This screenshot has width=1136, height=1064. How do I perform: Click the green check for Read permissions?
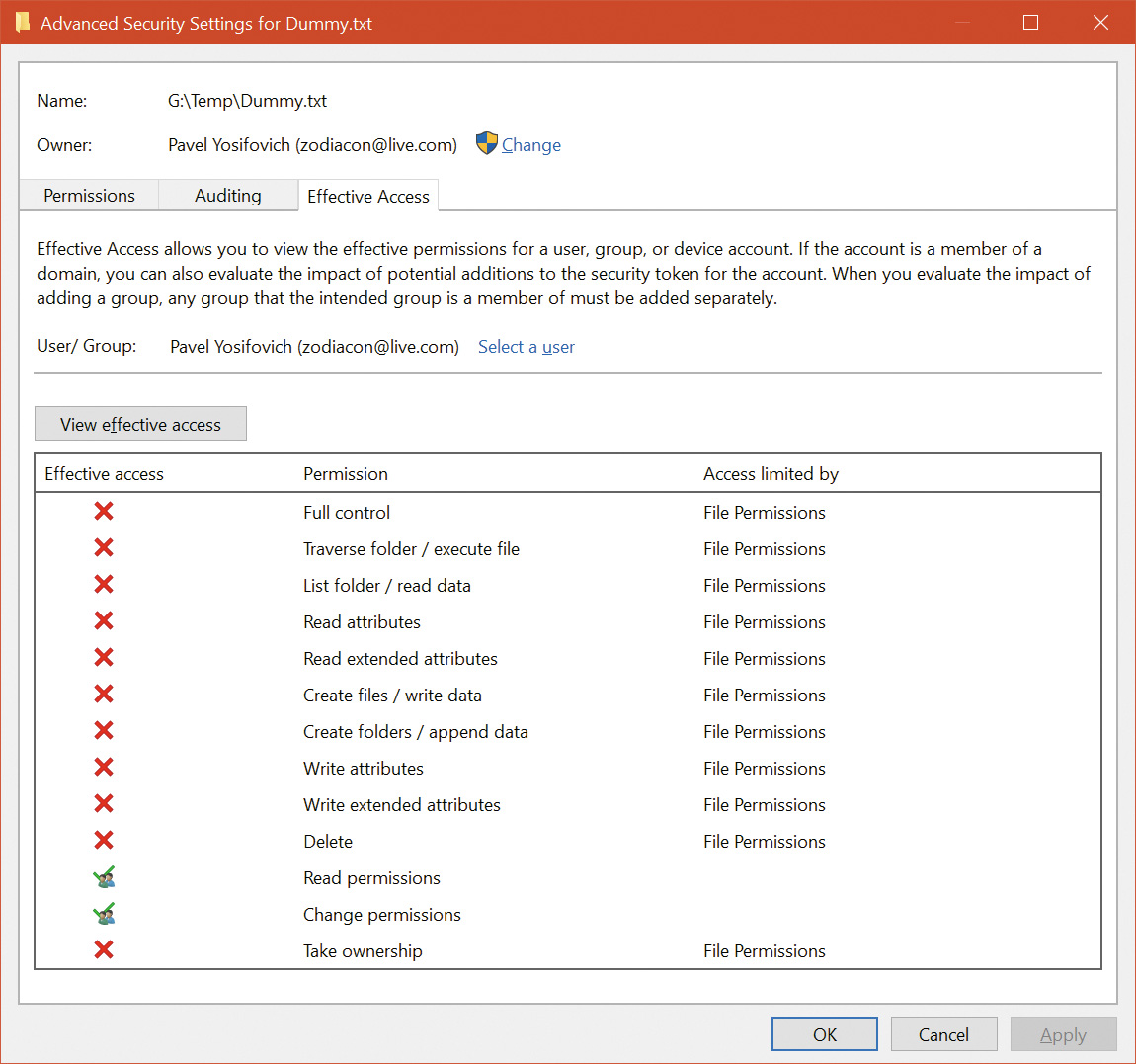104,877
